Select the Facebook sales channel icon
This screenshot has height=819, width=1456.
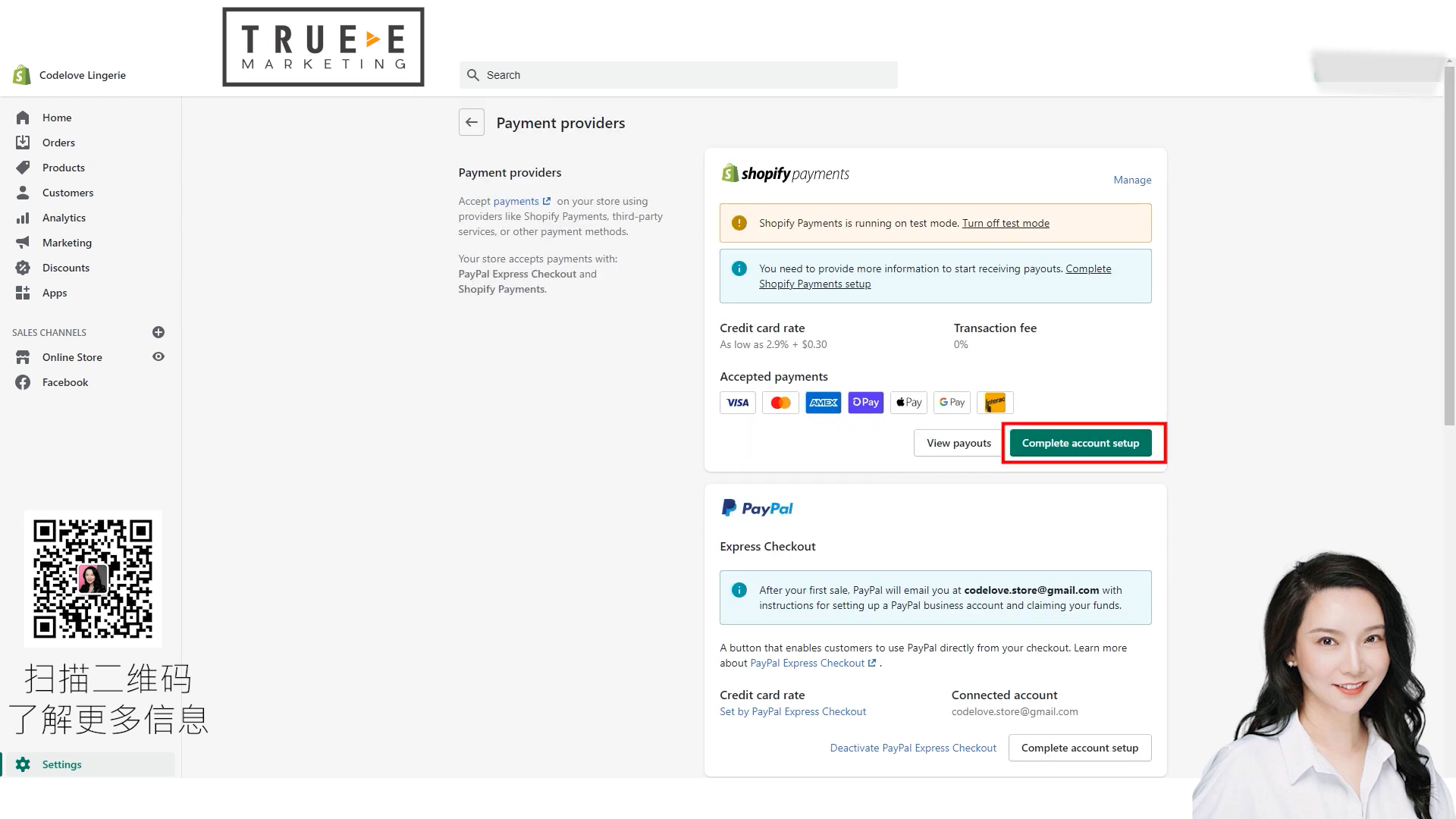click(24, 382)
